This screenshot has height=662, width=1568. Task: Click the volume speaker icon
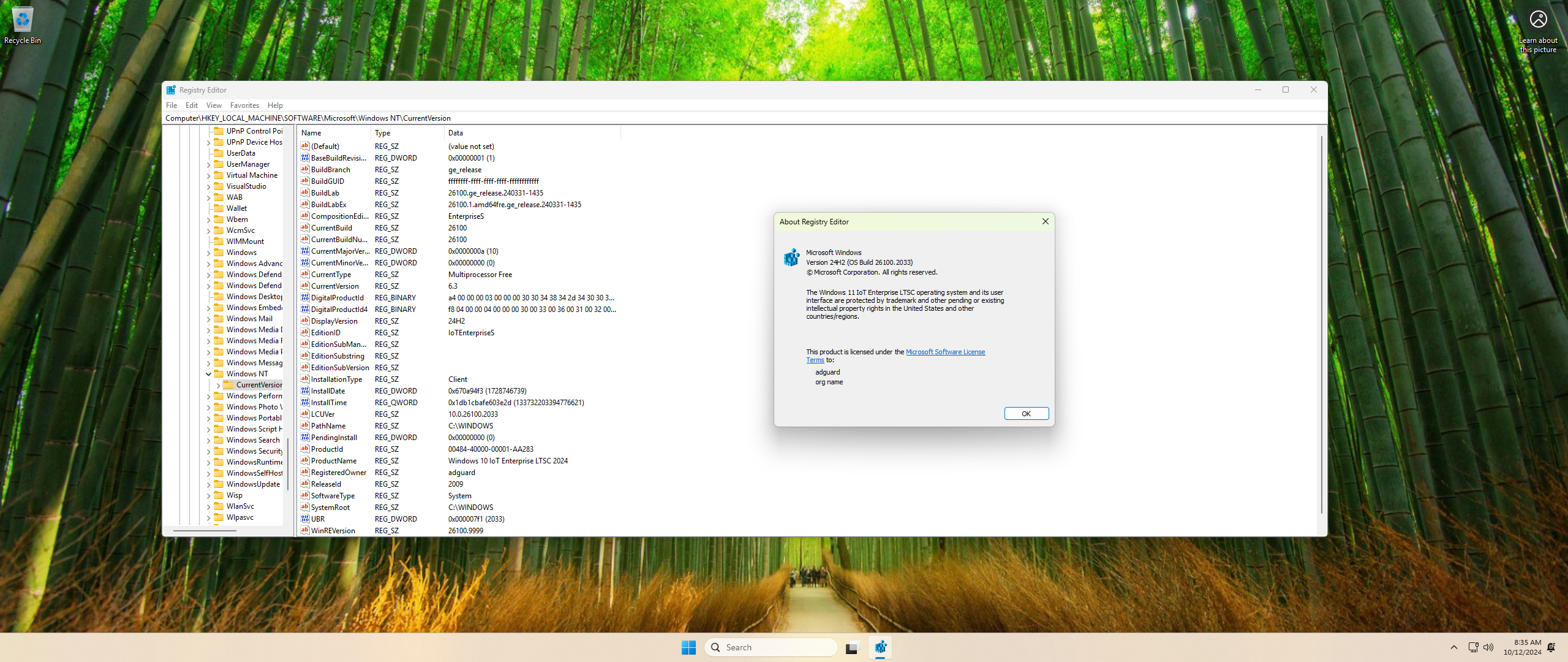1488,647
